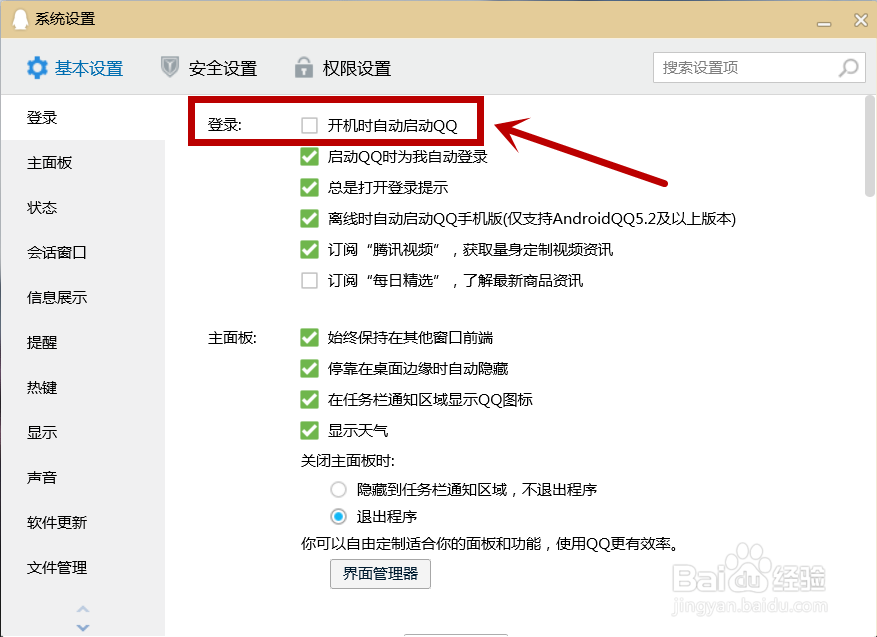The image size is (877, 637).
Task: Go to 主面板 sidebar section
Action: coord(83,163)
